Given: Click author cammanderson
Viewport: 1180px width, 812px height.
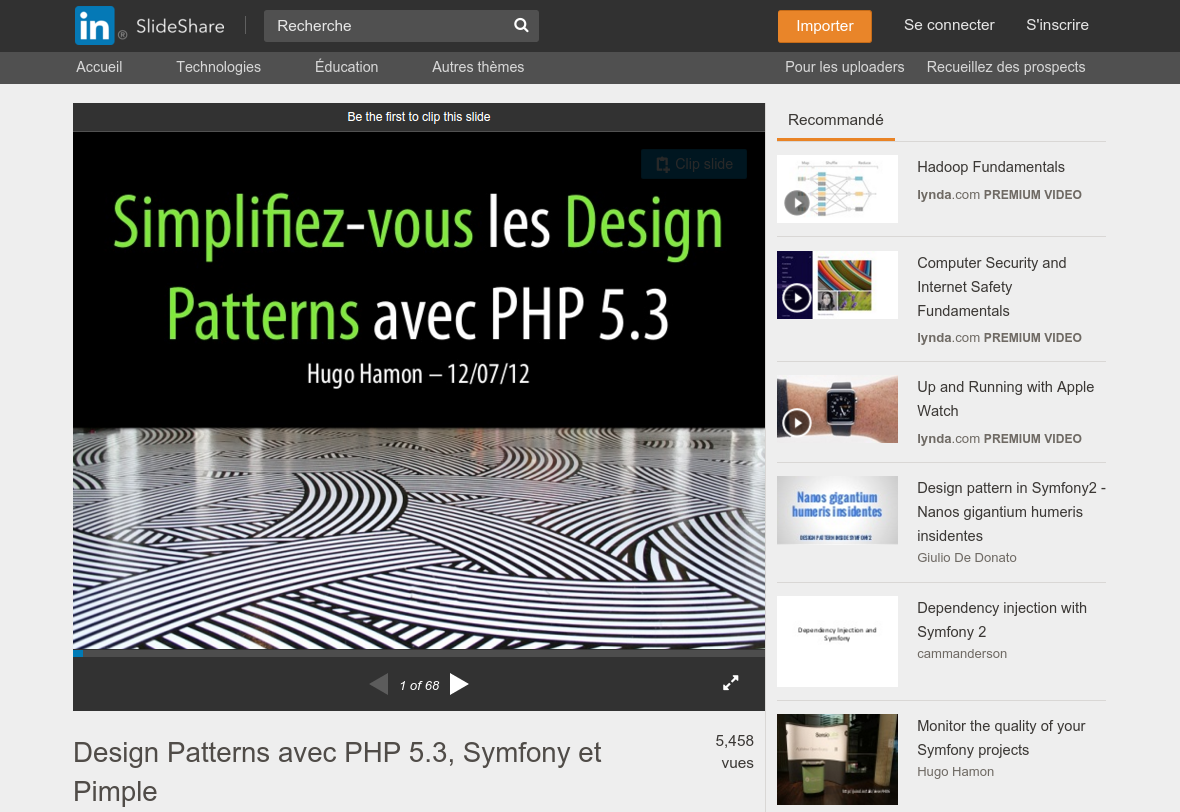Looking at the screenshot, I should [962, 654].
